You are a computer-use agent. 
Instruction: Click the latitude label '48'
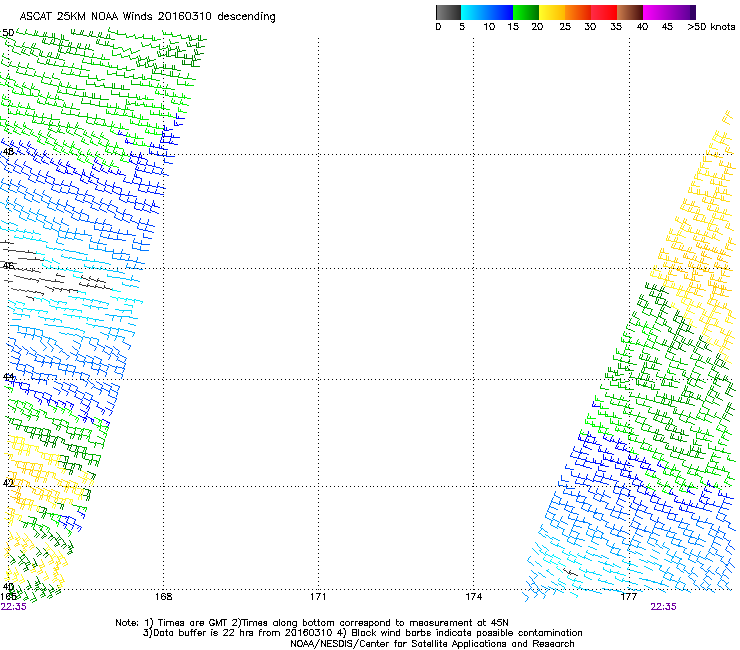click(x=8, y=152)
